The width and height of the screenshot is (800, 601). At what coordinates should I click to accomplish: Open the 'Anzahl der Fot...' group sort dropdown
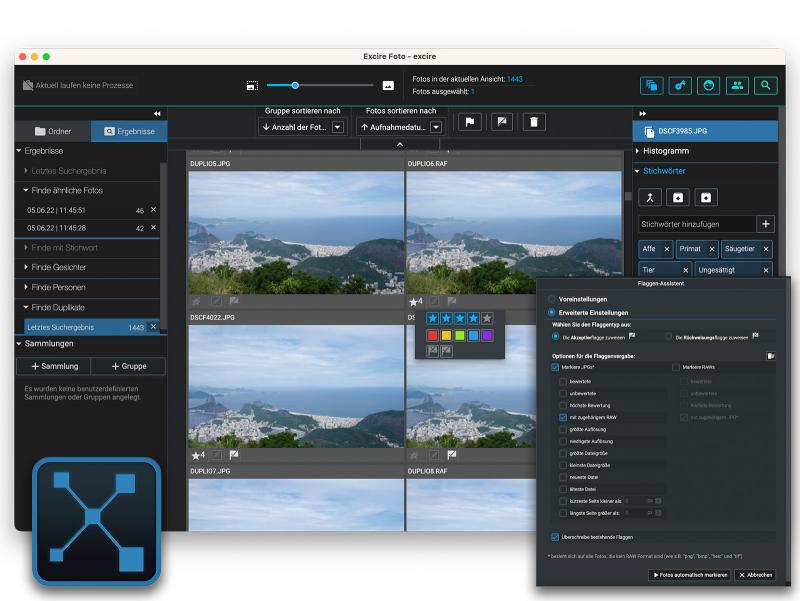click(x=338, y=127)
